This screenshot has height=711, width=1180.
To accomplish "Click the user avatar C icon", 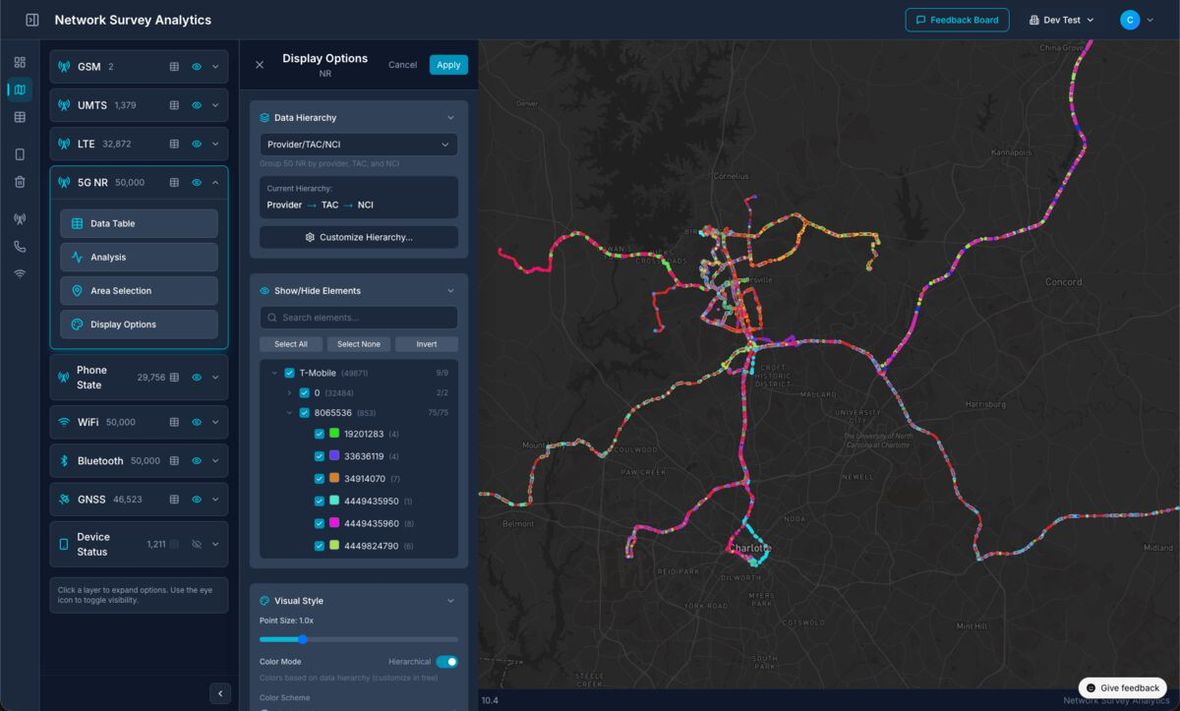I will pos(1130,20).
